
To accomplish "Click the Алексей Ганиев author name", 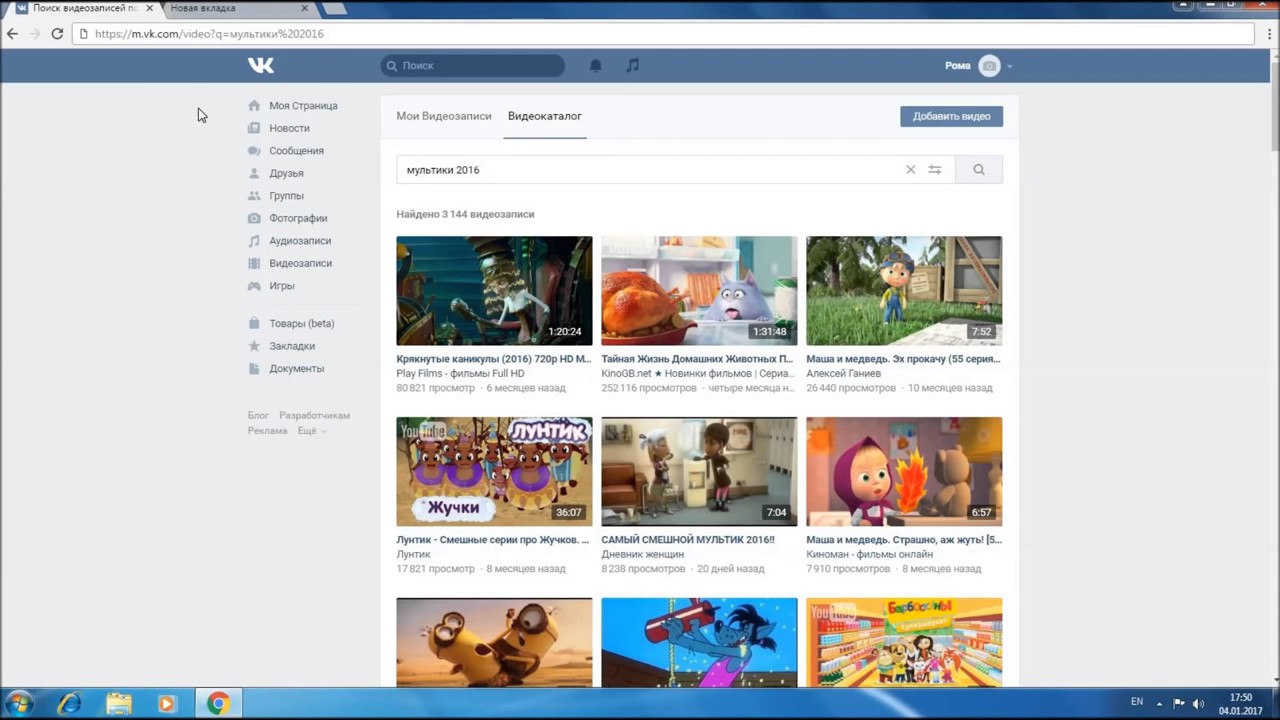I will pos(844,374).
